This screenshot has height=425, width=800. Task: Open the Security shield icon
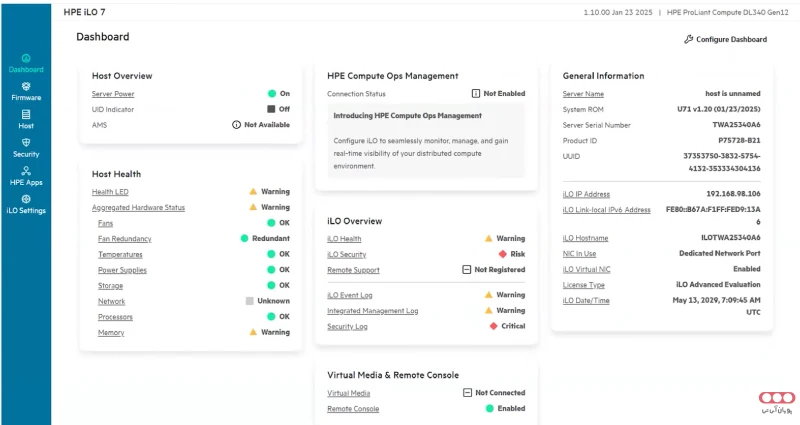pyautogui.click(x=26, y=142)
